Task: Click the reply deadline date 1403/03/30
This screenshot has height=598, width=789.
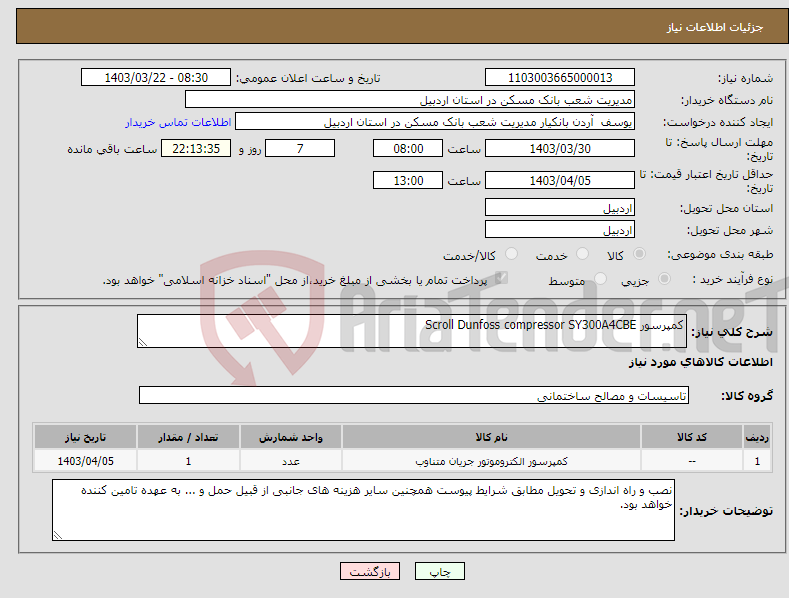Action: 560,148
